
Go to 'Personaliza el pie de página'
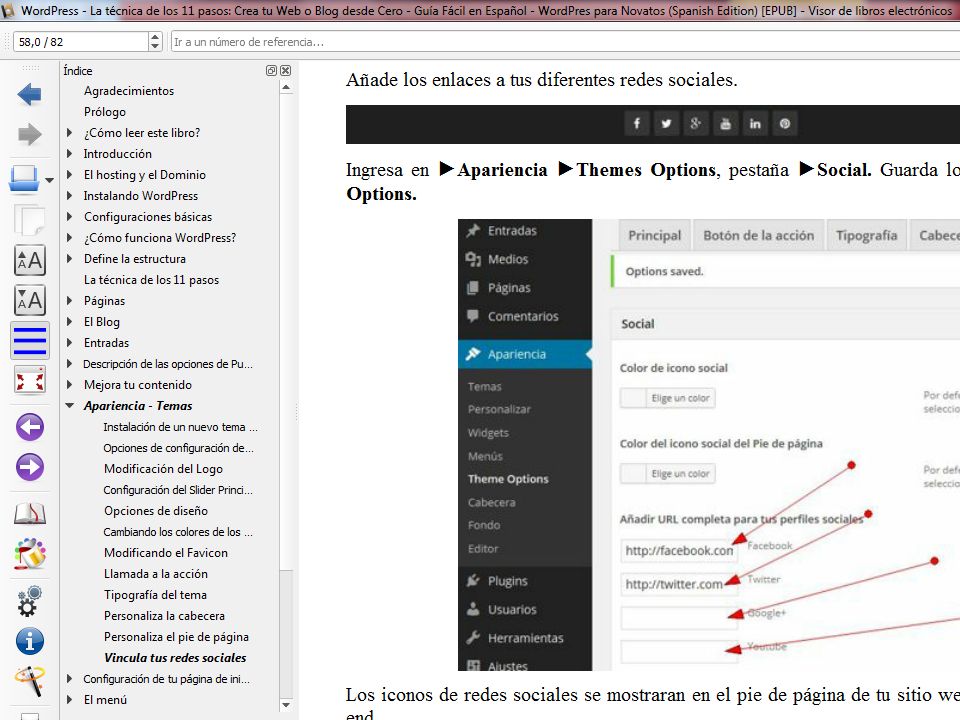(x=176, y=637)
